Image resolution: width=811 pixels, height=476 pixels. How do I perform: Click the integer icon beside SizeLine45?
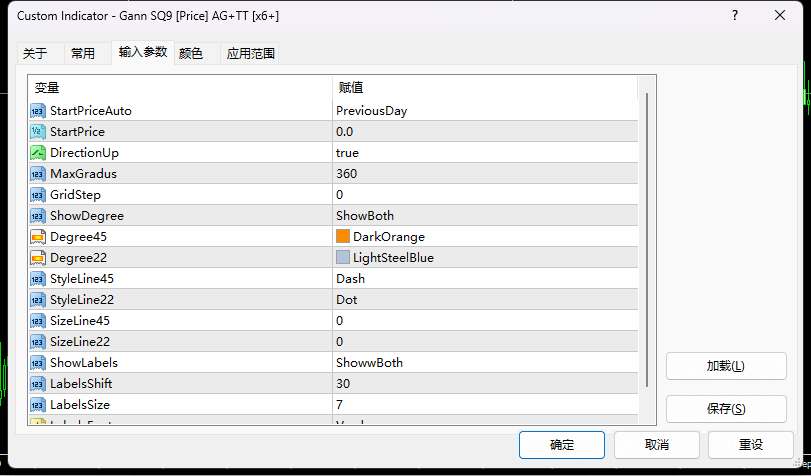(38, 321)
